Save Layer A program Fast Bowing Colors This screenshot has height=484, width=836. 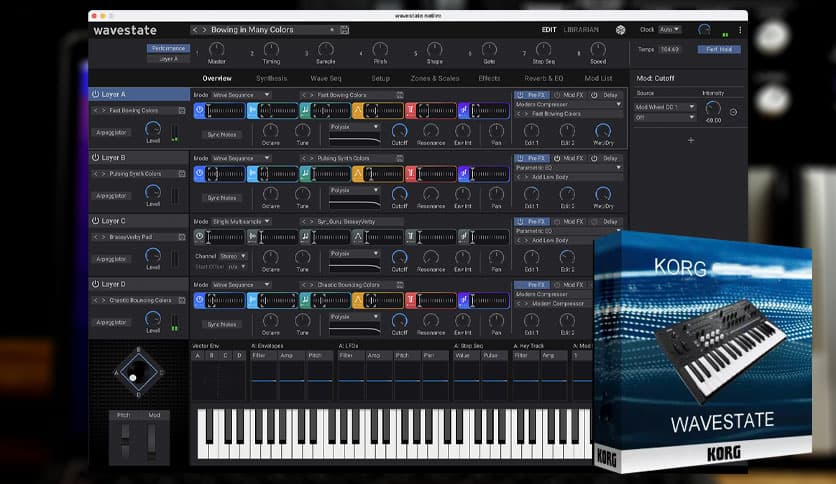pos(182,110)
